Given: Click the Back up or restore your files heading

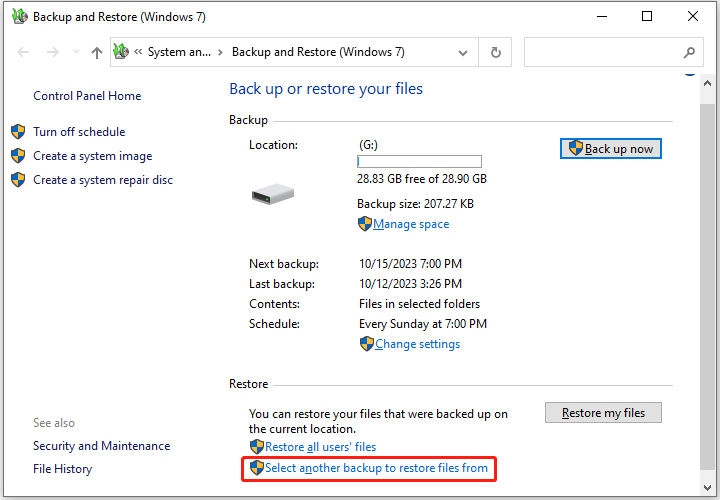Looking at the screenshot, I should 326,89.
